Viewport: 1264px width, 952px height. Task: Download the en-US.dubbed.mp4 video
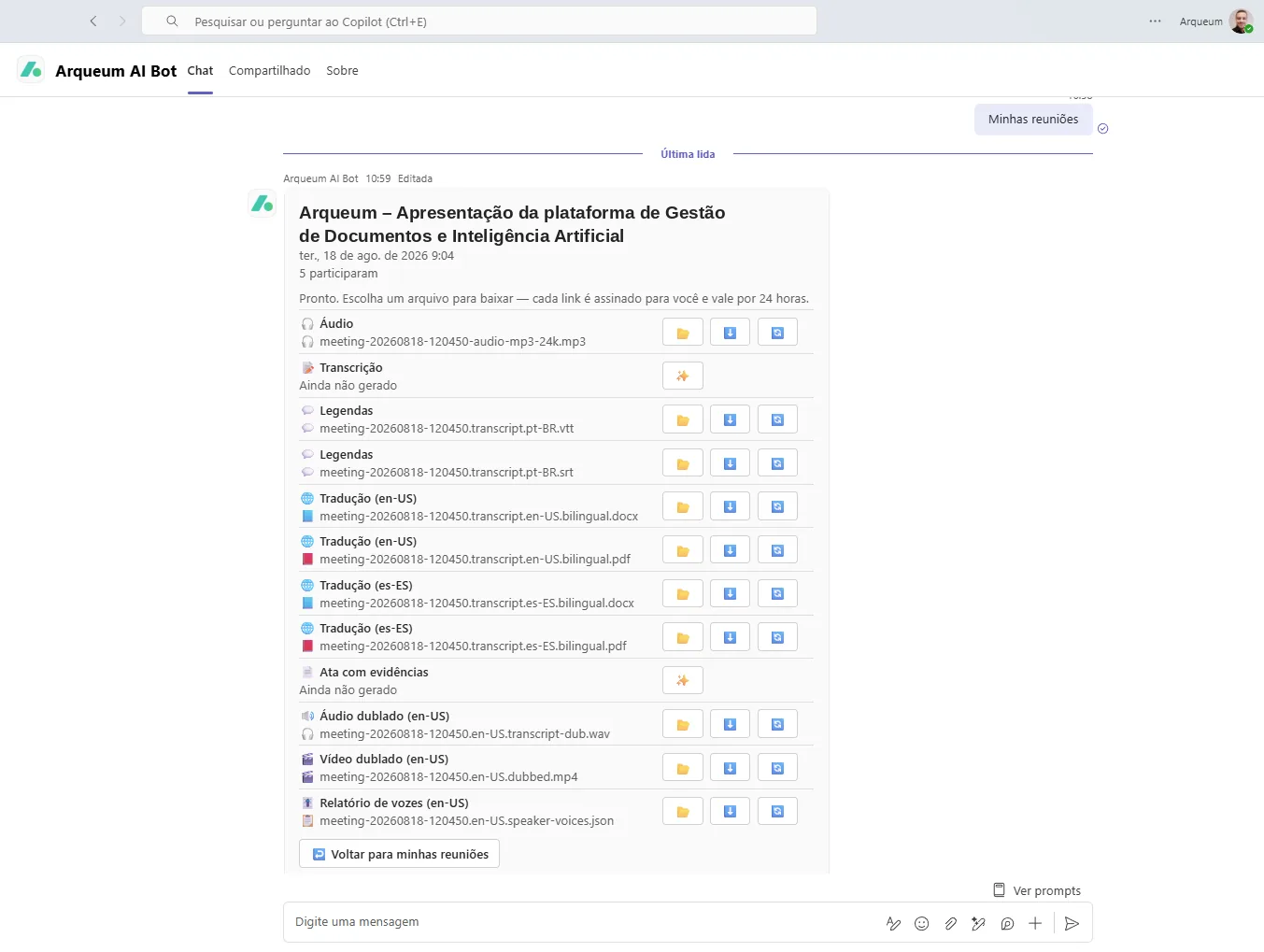(x=730, y=768)
